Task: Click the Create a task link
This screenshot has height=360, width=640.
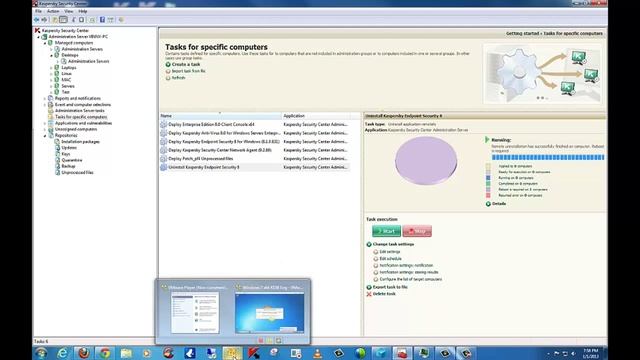Action: click(186, 64)
